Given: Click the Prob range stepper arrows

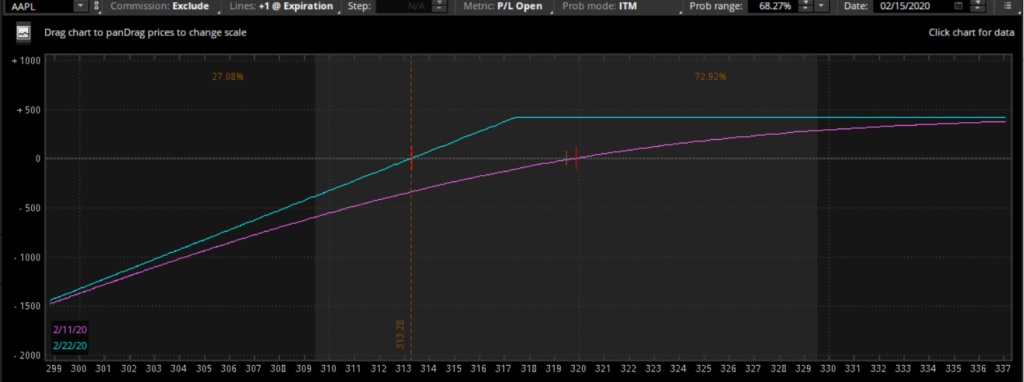Looking at the screenshot, I should click(806, 7).
